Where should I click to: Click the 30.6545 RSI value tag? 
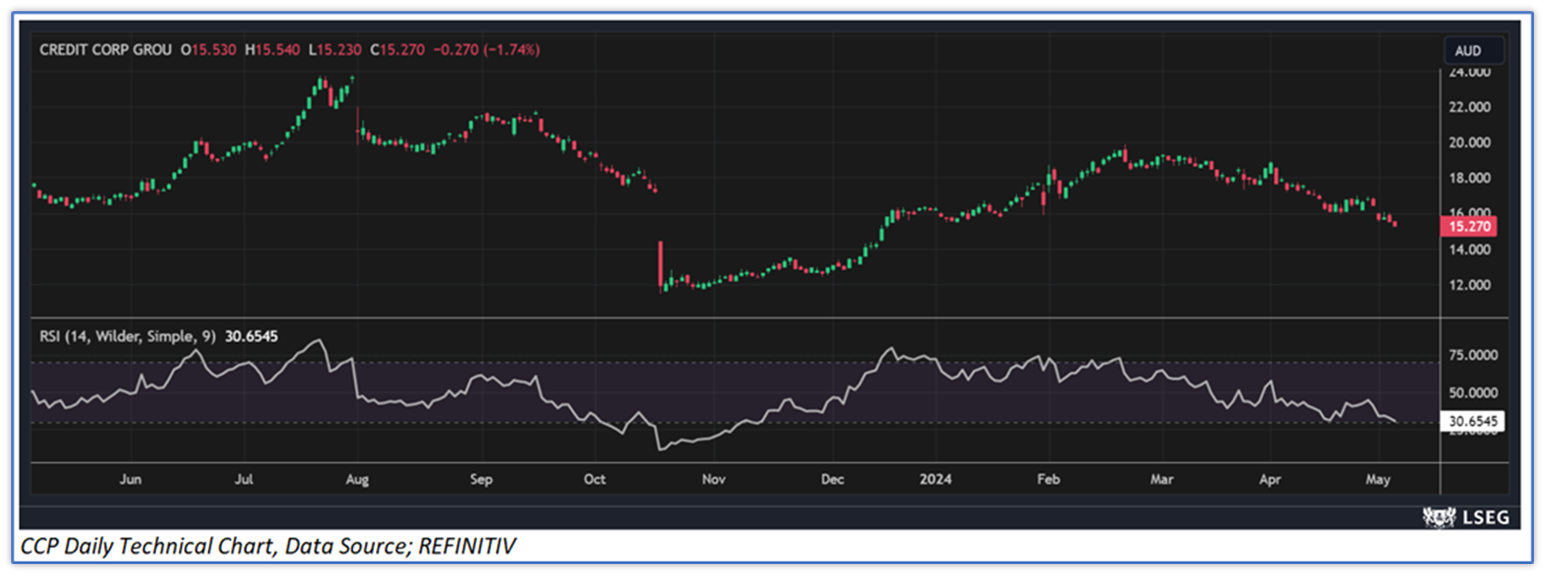(1472, 423)
